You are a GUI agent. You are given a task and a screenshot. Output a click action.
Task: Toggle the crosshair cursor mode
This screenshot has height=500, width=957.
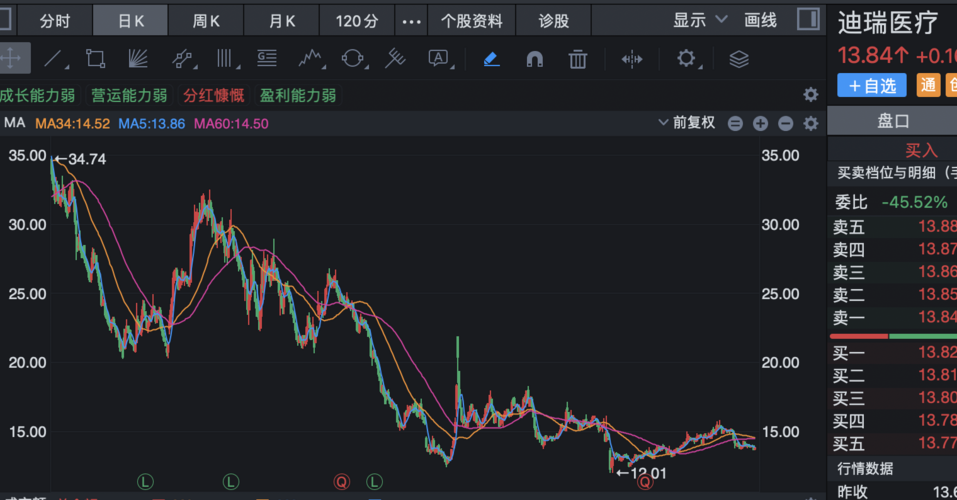pos(11,59)
